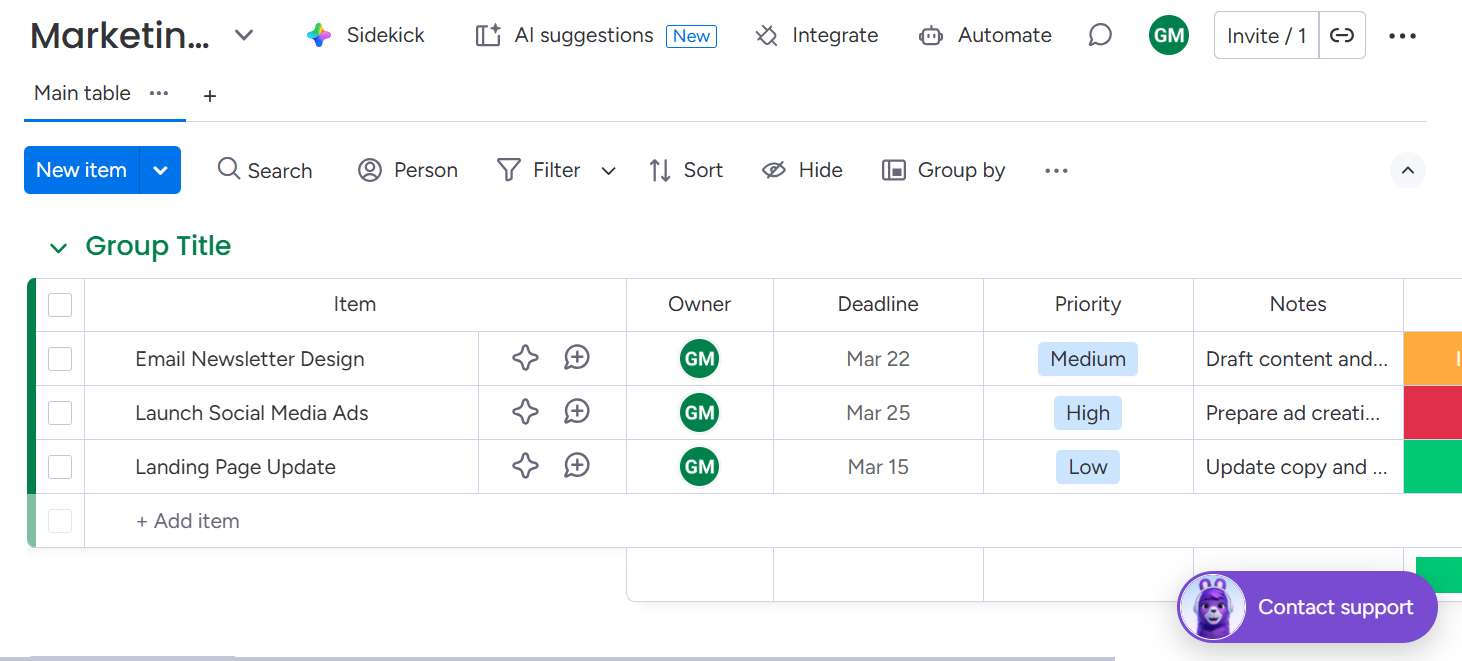Screen dimensions: 1462x661
Task: Open AI suggestions panel
Action: pos(583,35)
